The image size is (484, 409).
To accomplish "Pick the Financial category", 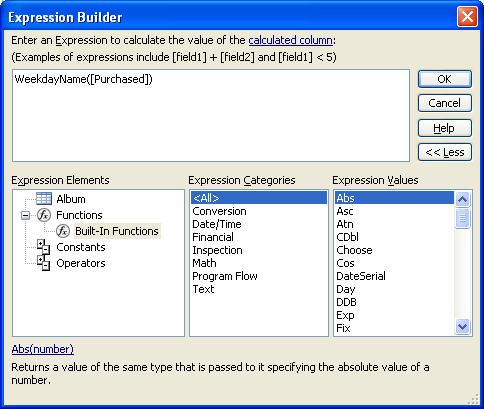I will pyautogui.click(x=213, y=237).
